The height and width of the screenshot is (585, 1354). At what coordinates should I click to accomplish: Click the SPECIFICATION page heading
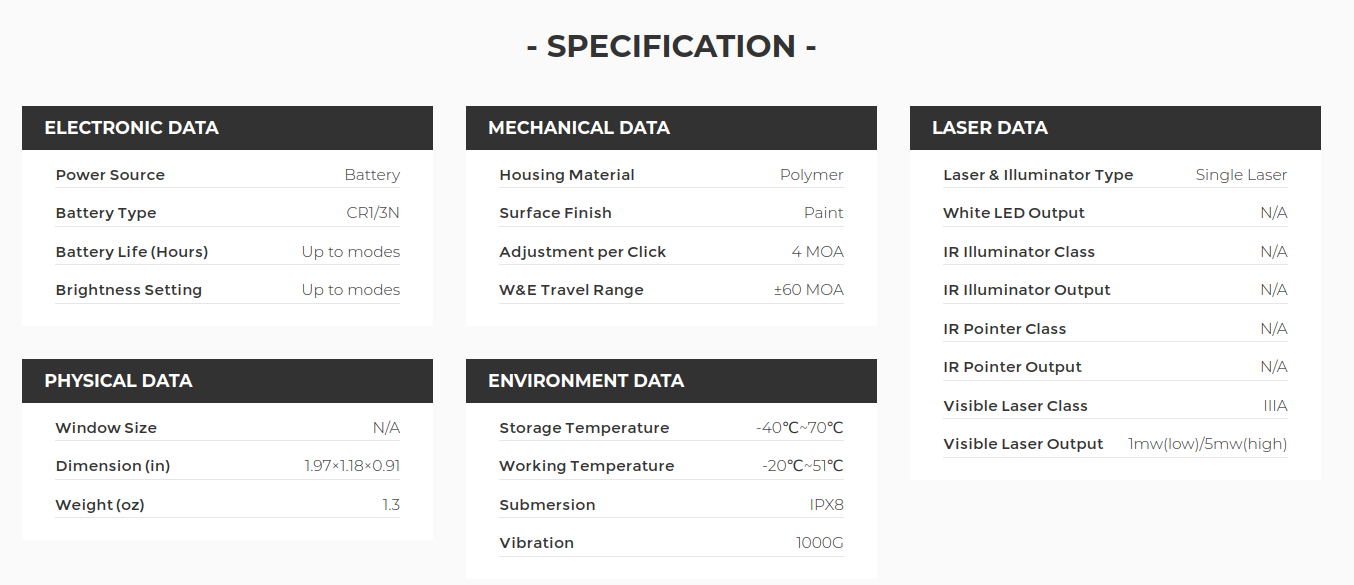[671, 47]
